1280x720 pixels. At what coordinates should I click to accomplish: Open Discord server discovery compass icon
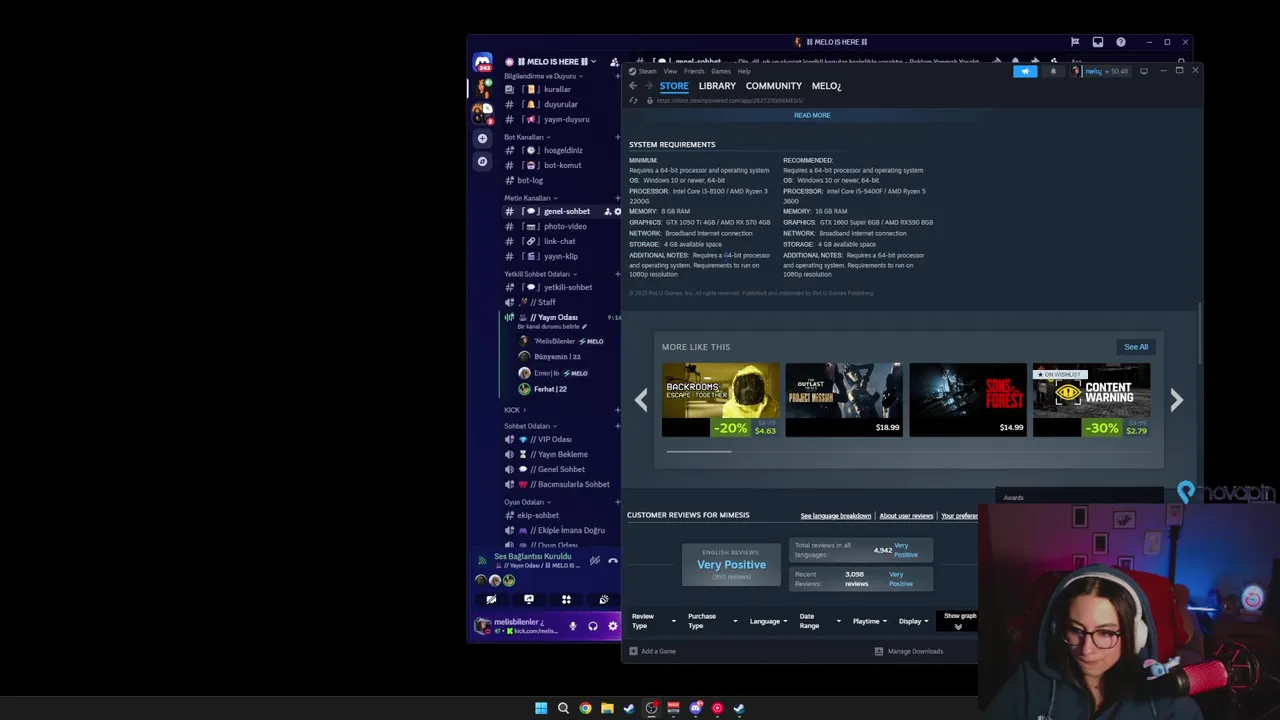coord(482,161)
